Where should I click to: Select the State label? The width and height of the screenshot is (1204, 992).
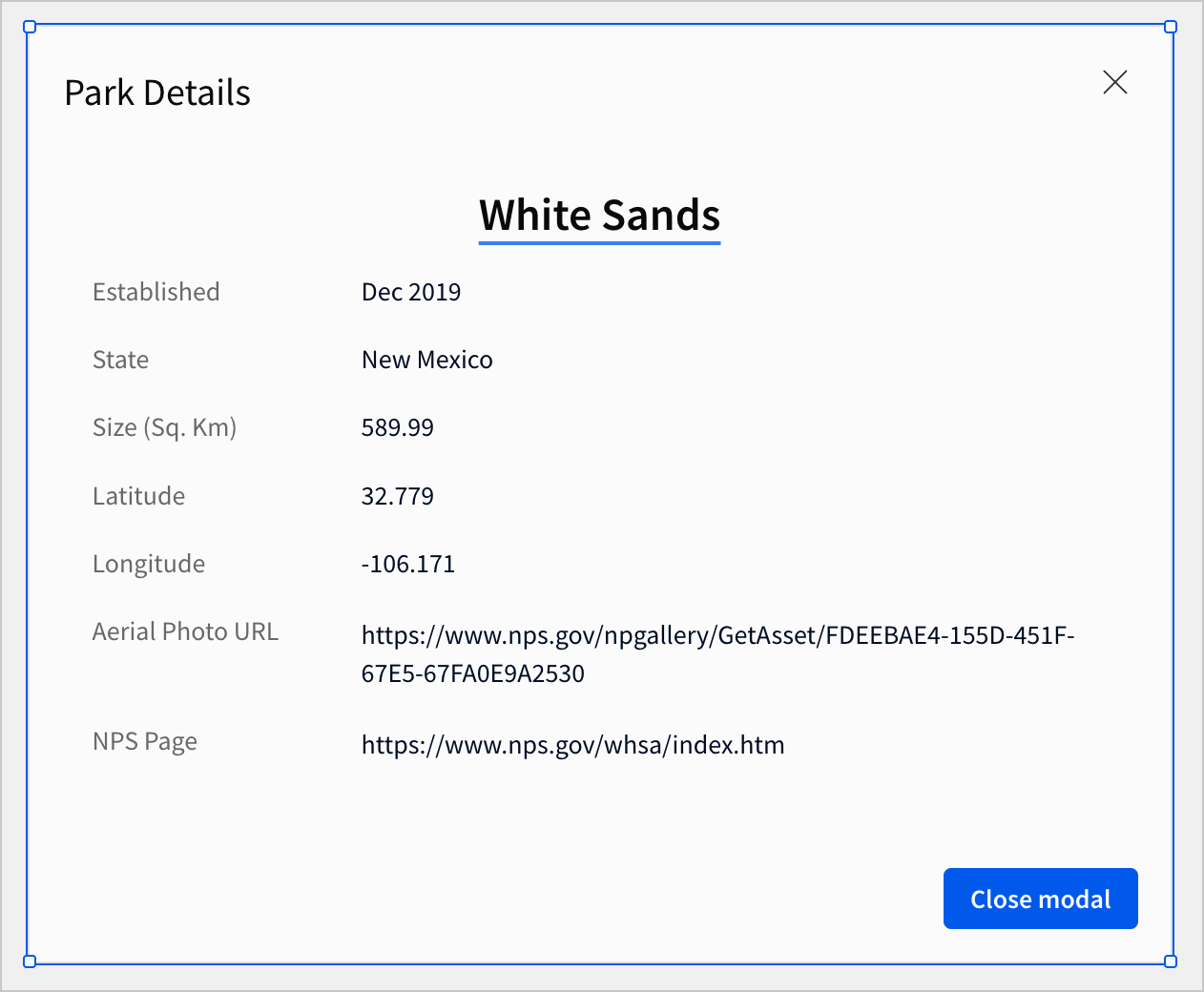[120, 360]
